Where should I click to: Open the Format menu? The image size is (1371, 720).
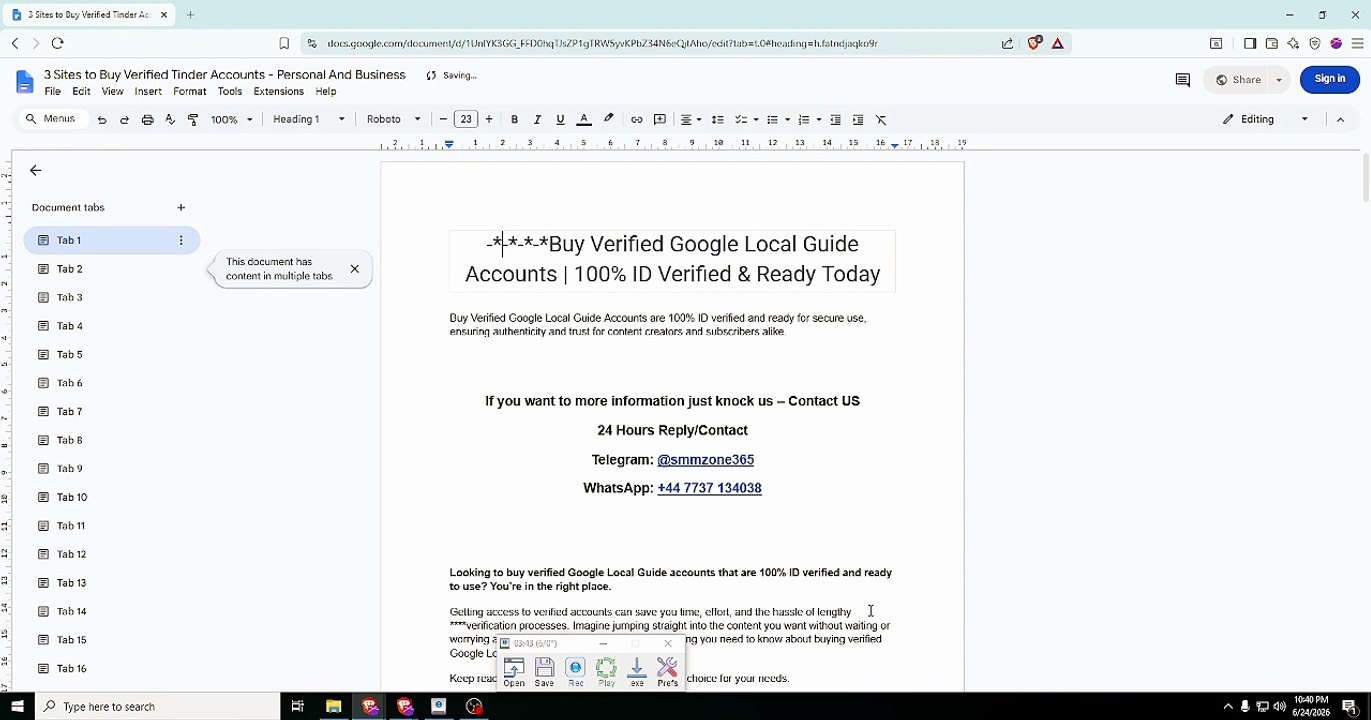pyautogui.click(x=189, y=92)
